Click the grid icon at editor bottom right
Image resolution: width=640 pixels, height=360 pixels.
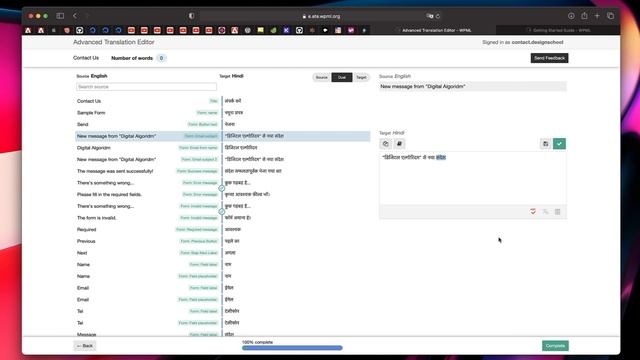558,211
